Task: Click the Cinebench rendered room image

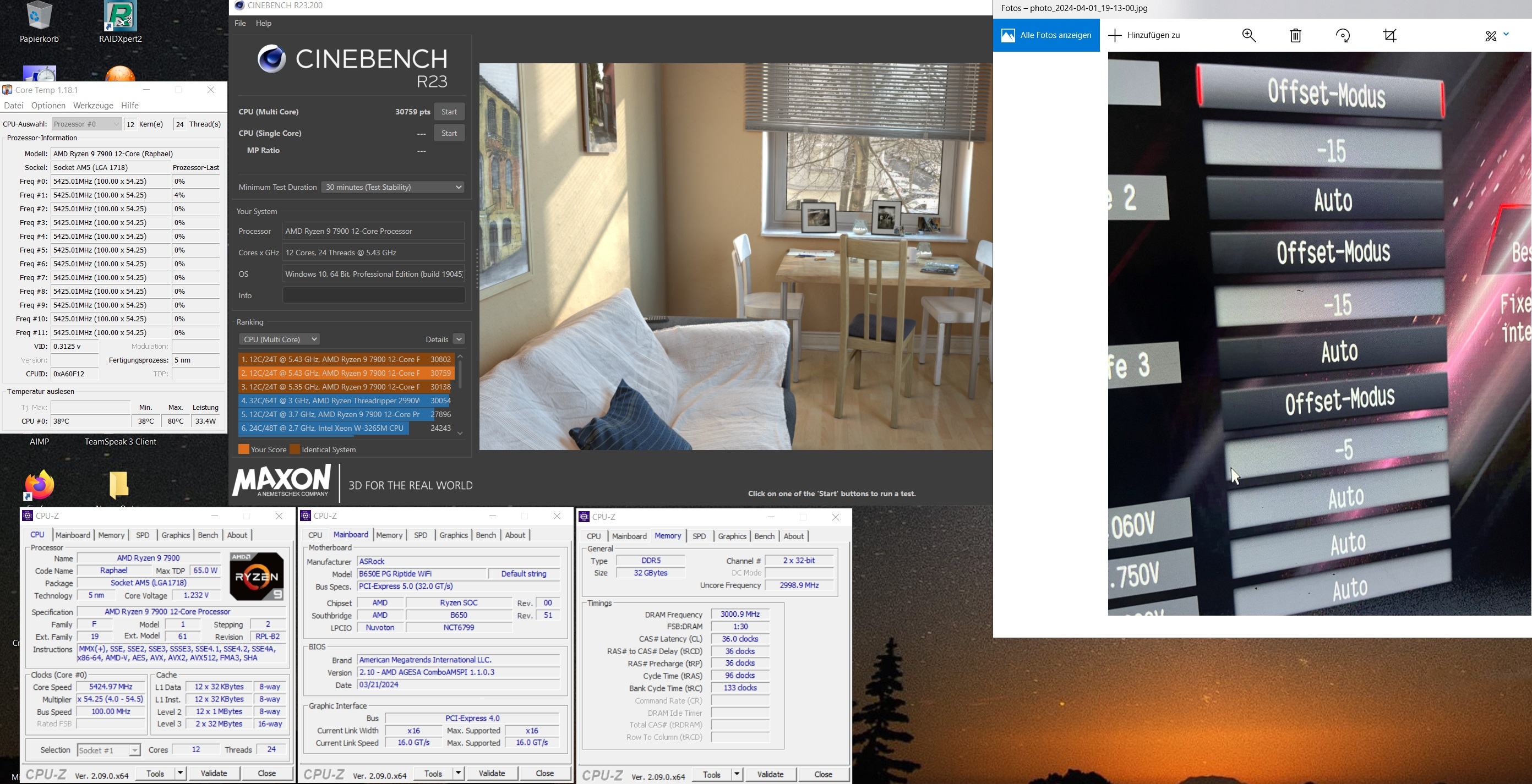Action: pyautogui.click(x=735, y=256)
